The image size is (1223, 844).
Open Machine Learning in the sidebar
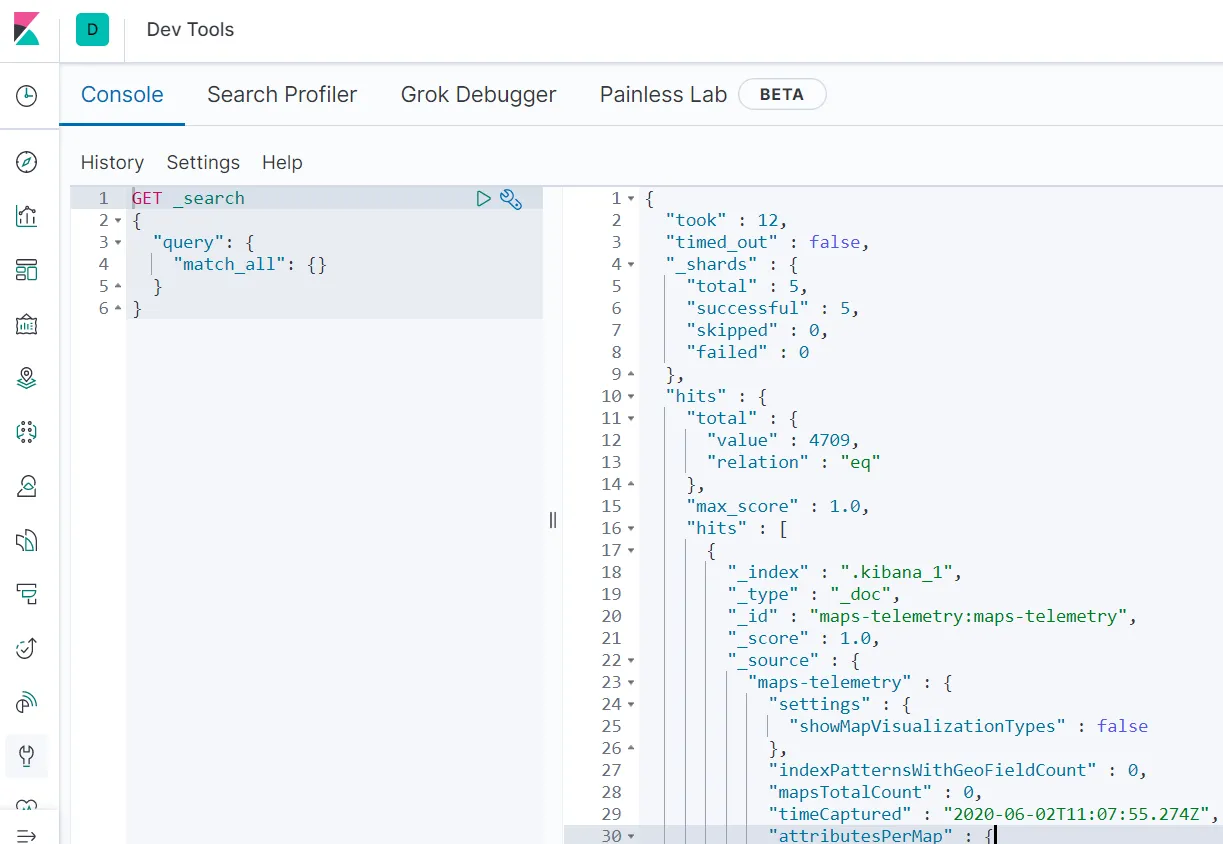click(x=27, y=432)
